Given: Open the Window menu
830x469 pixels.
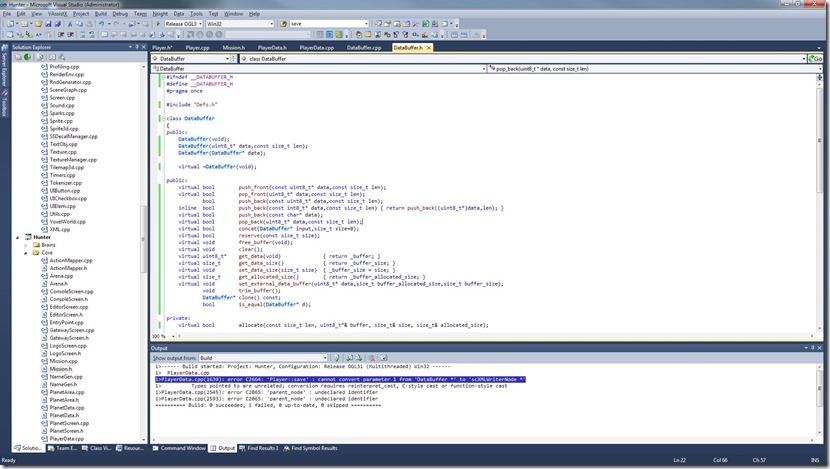Looking at the screenshot, I should tap(233, 14).
